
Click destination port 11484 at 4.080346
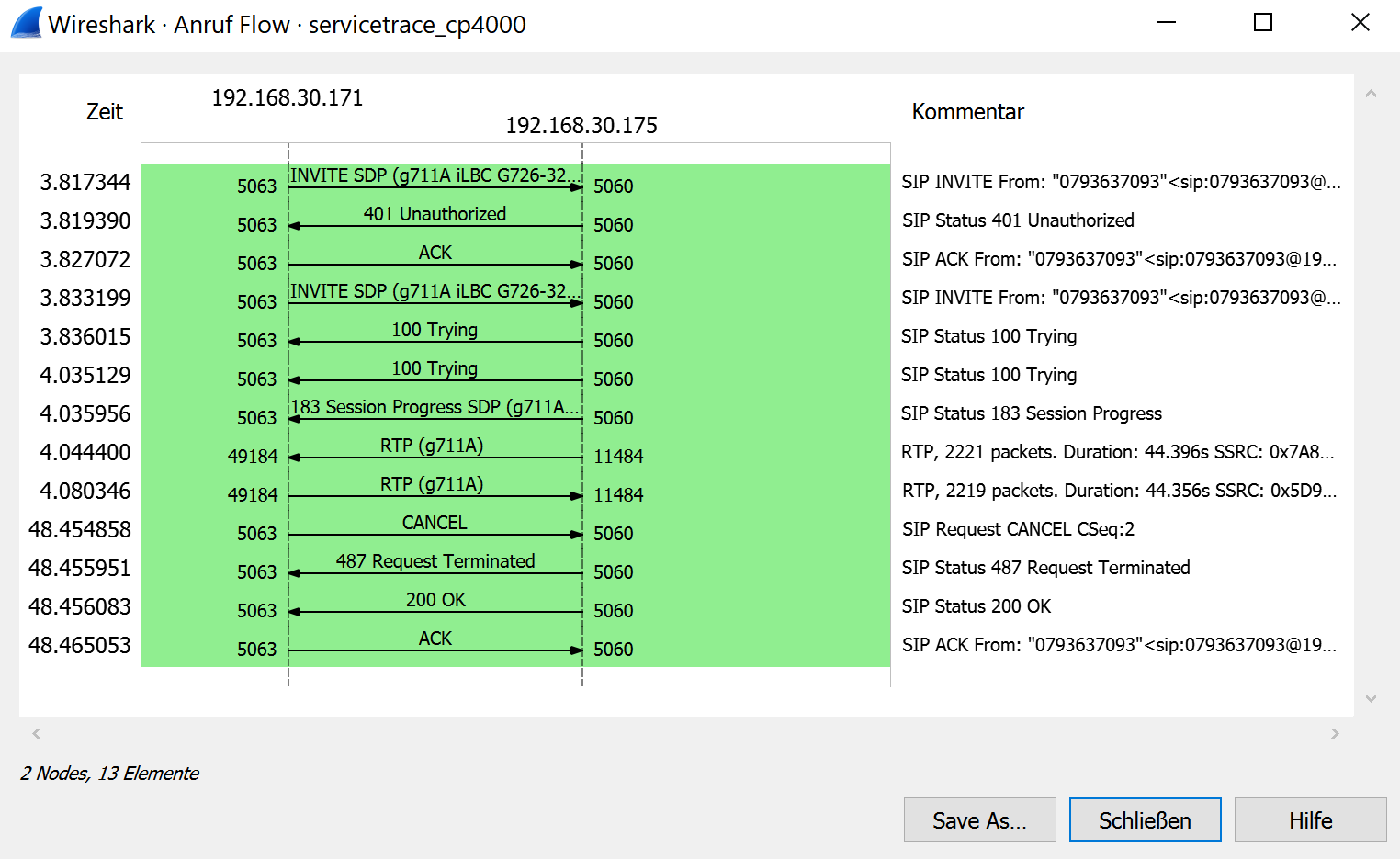[x=618, y=494]
